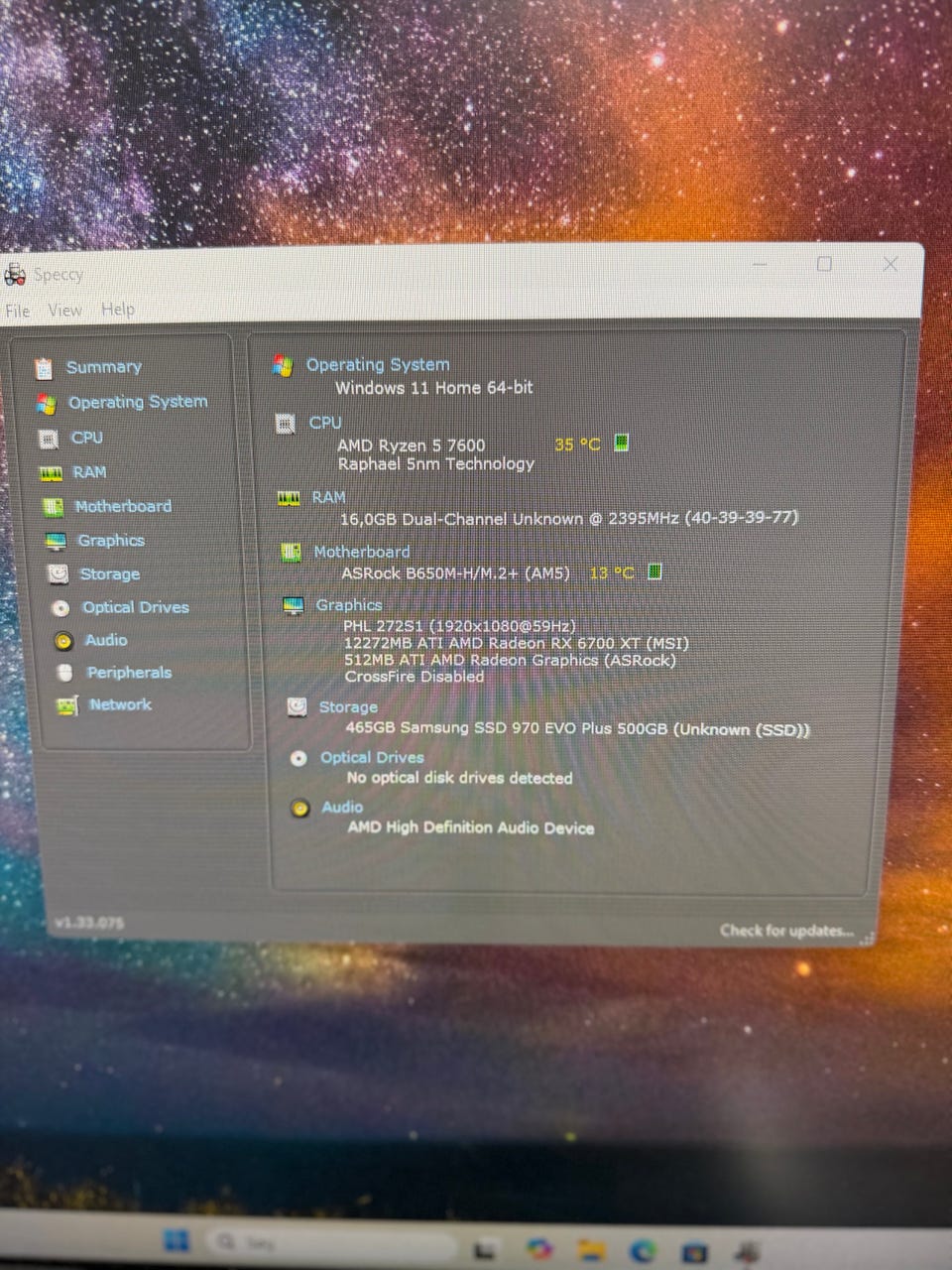Click the Graphics monitor icon in sidebar

(57, 542)
